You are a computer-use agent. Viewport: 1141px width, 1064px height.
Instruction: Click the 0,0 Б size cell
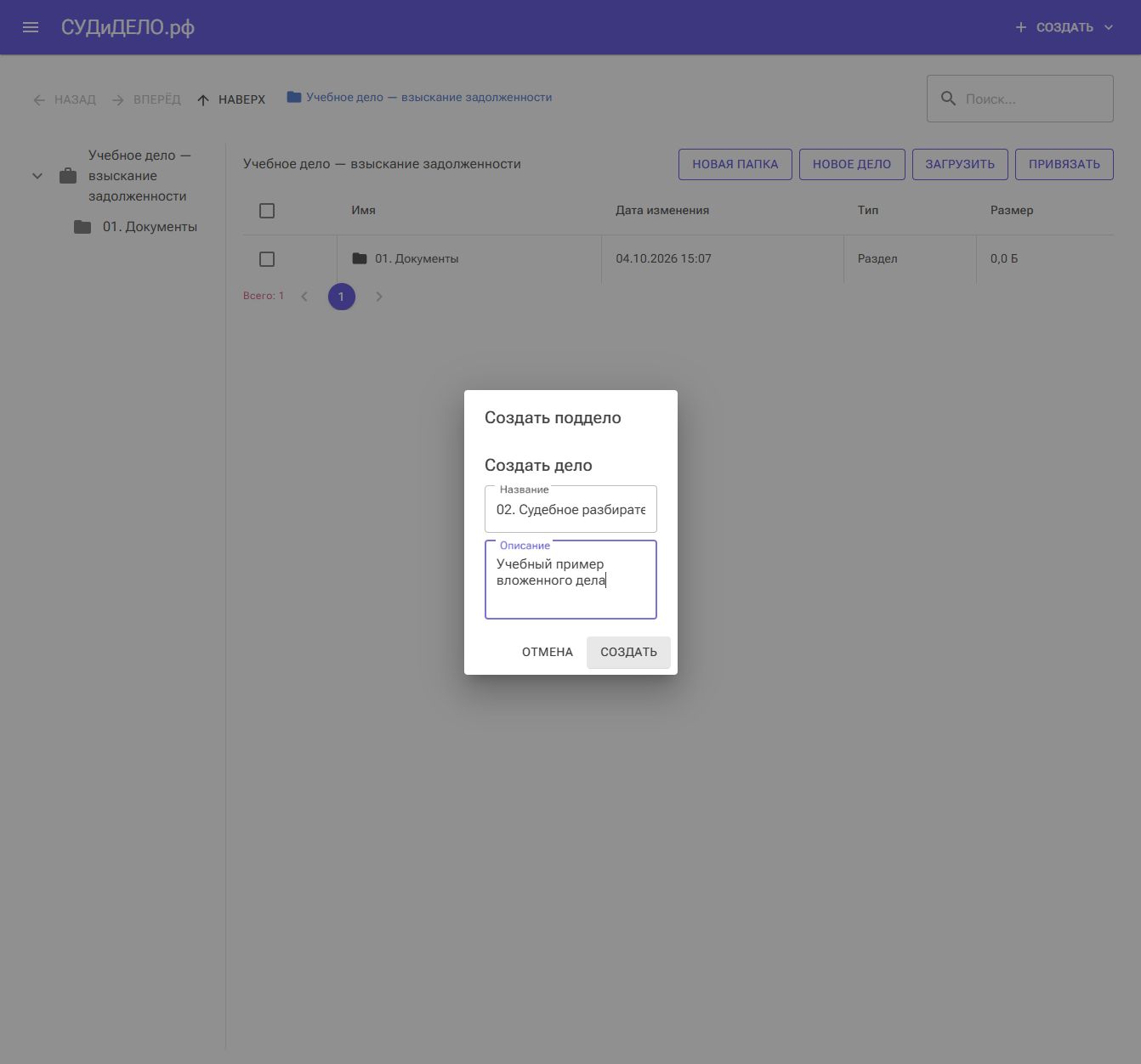[1004, 258]
